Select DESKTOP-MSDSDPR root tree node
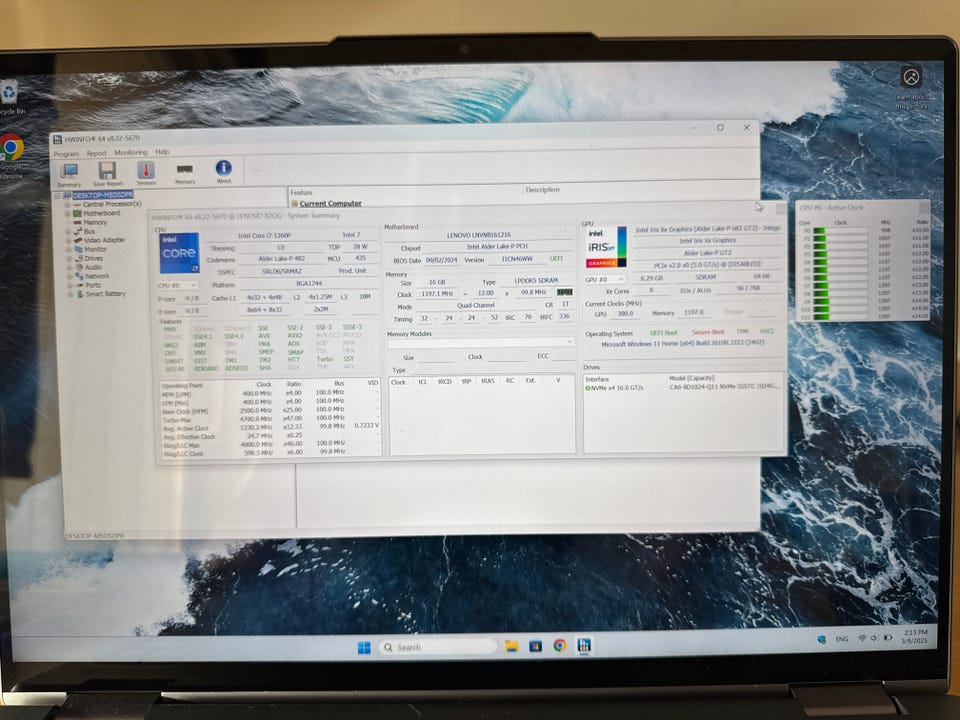The image size is (960, 720). click(103, 195)
